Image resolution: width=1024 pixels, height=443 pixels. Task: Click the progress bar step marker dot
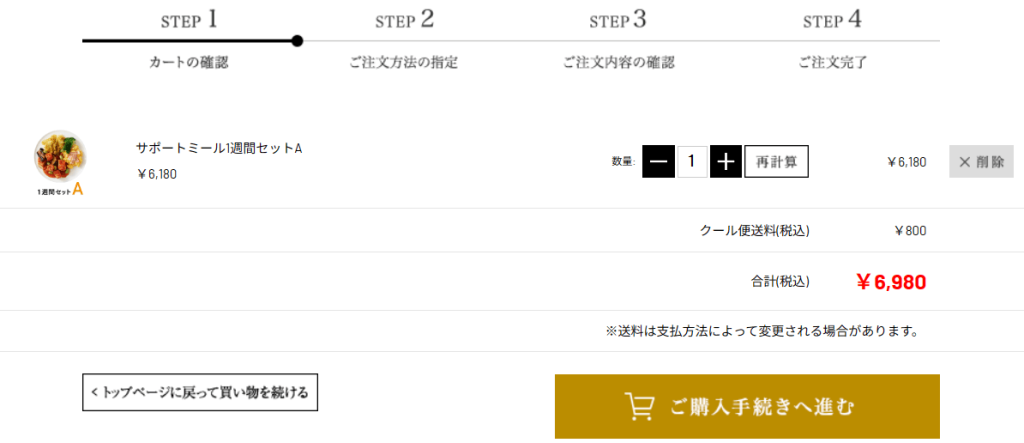coord(297,41)
